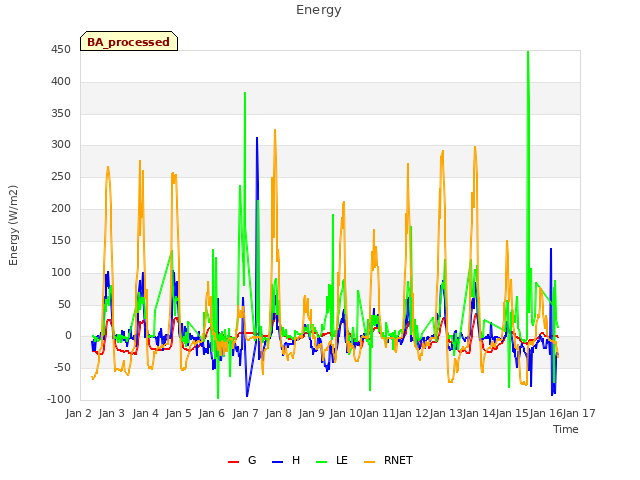Screen dimensions: 640x480
Task: Click the Jan 13 x-axis label
Action: [445, 413]
